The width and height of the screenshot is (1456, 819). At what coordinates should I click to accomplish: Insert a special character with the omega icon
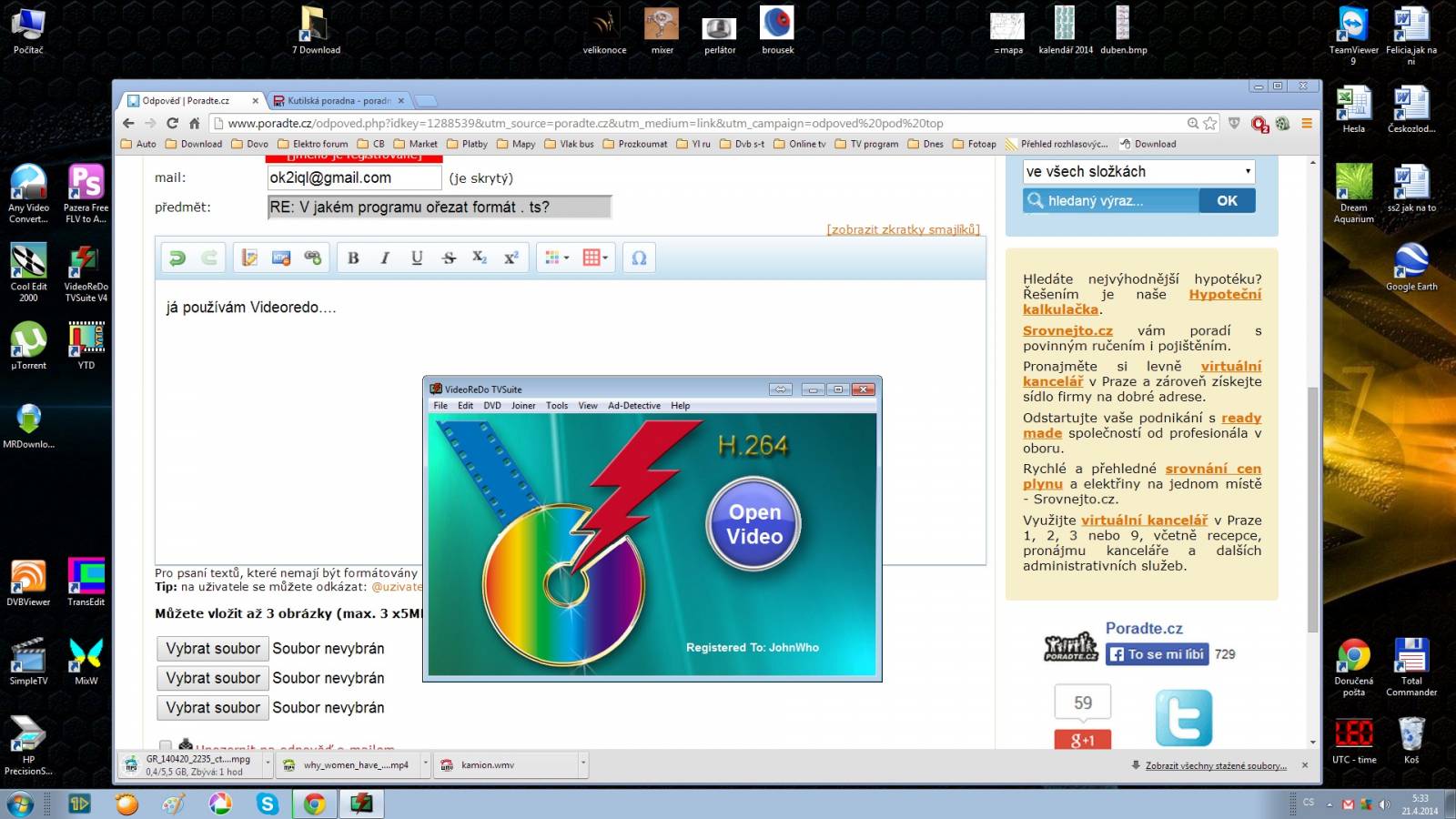(639, 258)
